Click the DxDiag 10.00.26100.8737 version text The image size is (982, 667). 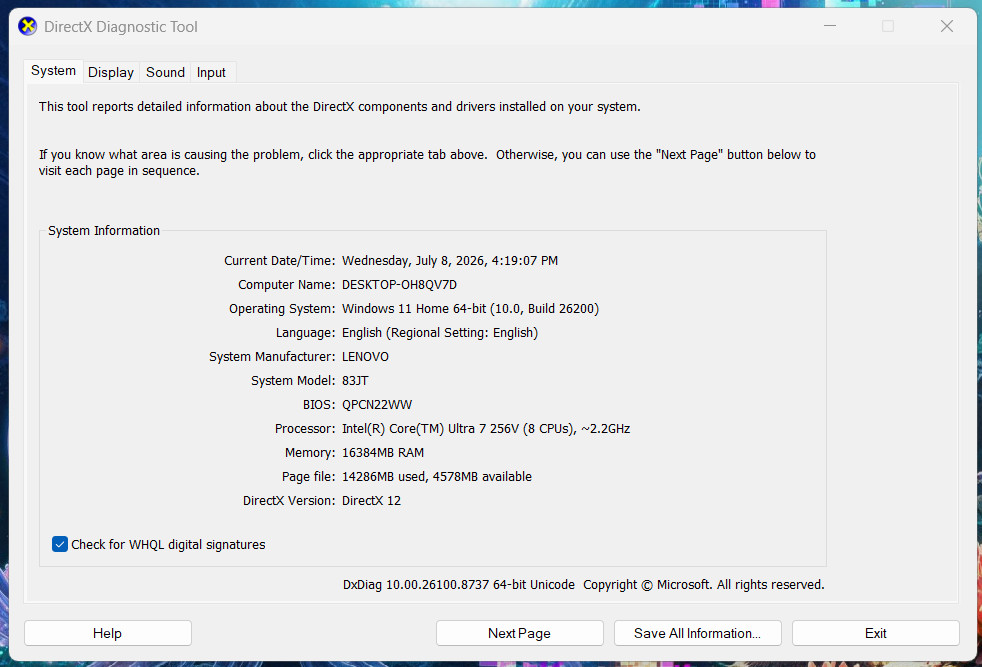(x=458, y=584)
